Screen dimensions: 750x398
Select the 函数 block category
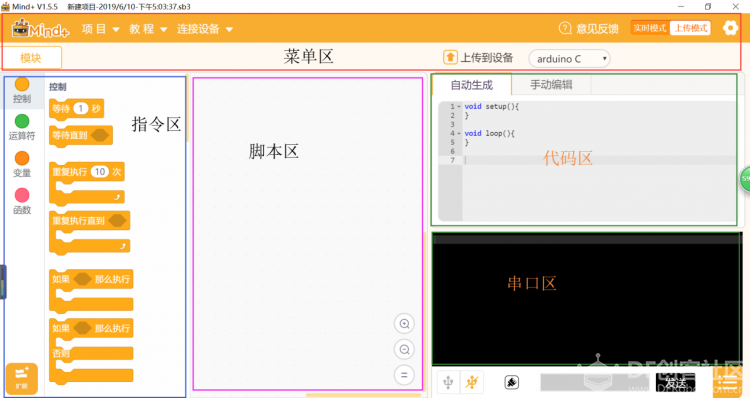pos(22,201)
